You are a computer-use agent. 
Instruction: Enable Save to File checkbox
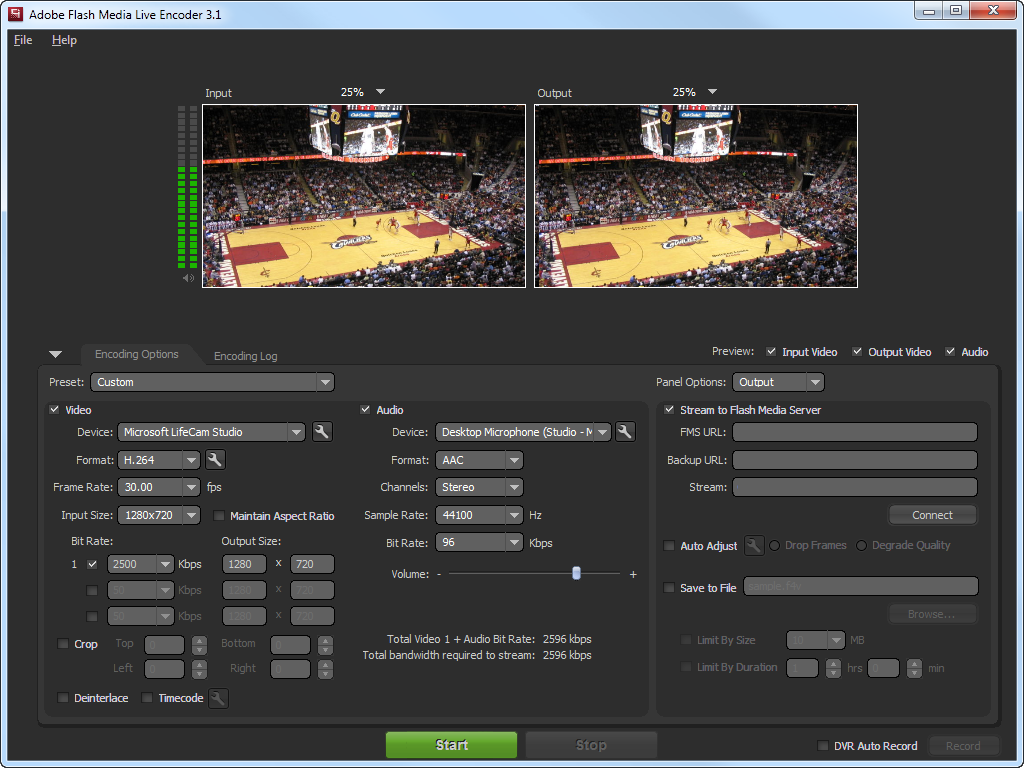coord(669,587)
